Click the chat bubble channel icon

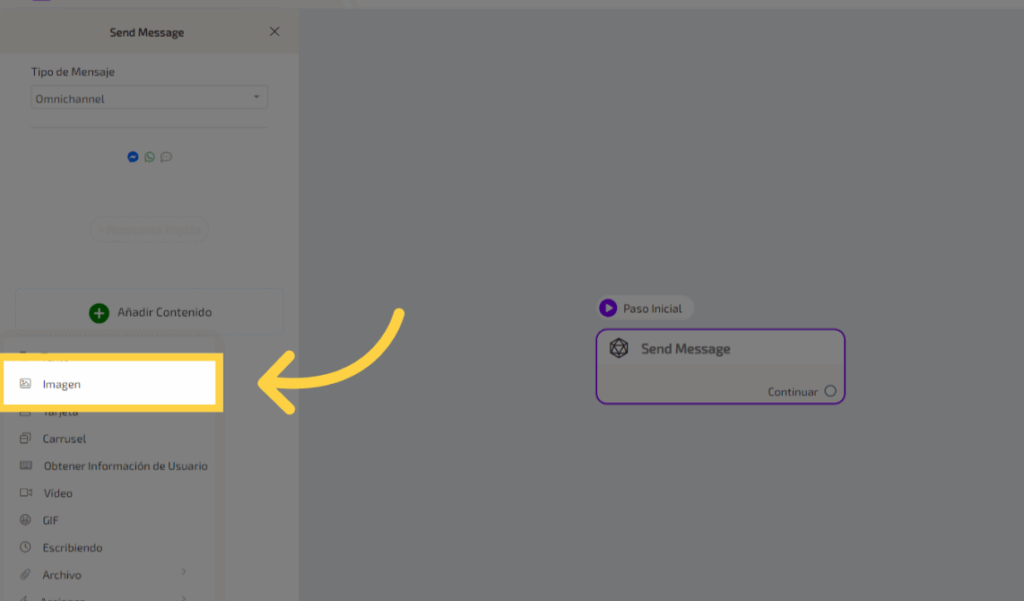click(x=166, y=157)
